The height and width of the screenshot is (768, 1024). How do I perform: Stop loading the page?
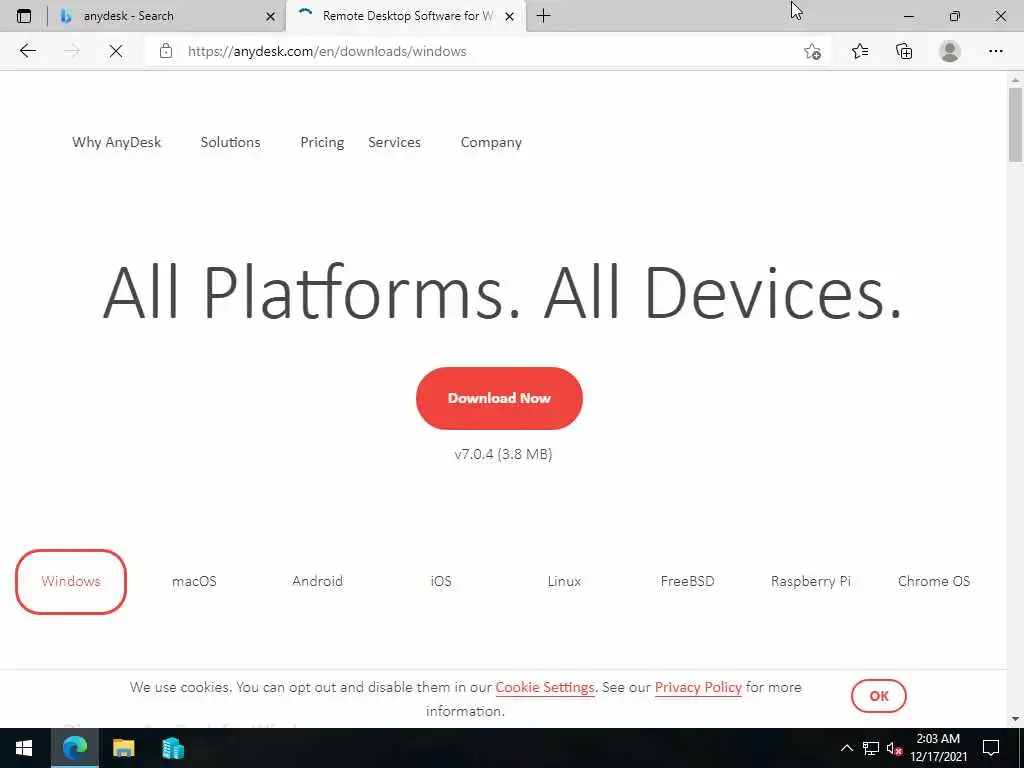click(116, 51)
